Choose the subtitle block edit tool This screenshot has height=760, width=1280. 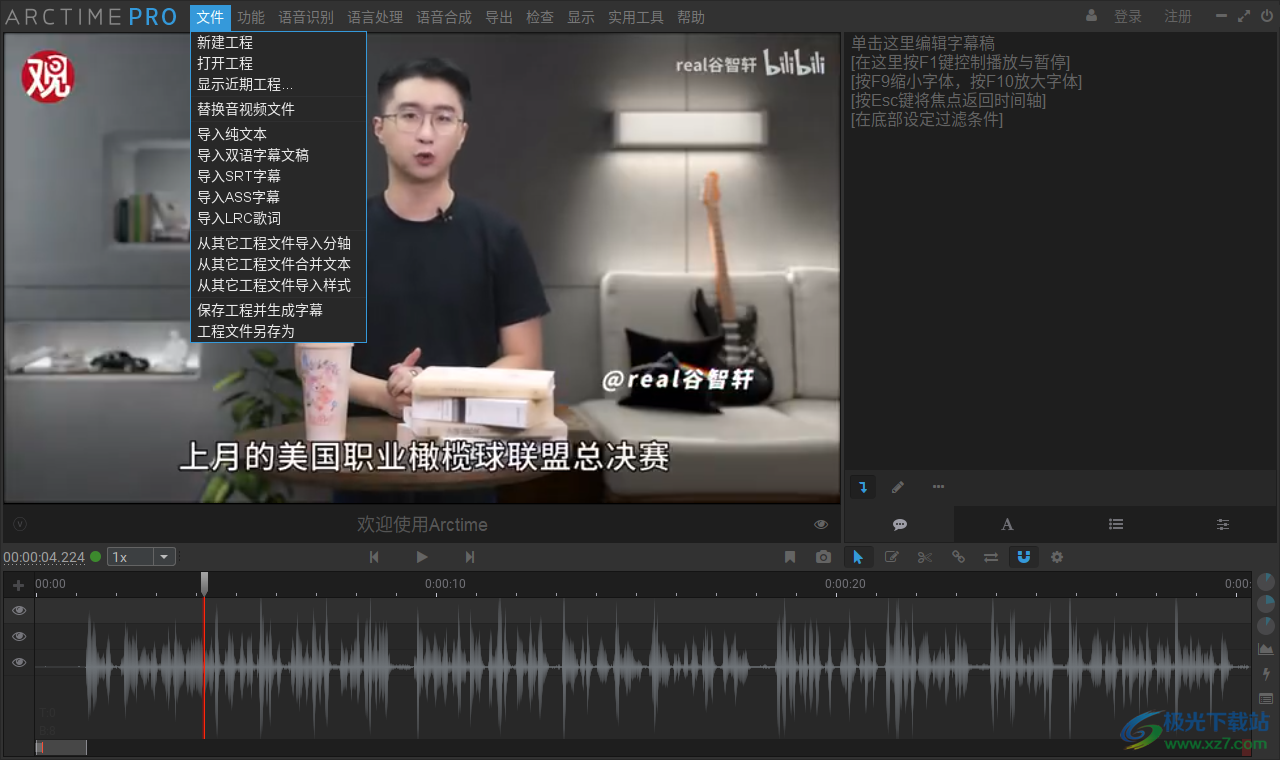(x=892, y=557)
